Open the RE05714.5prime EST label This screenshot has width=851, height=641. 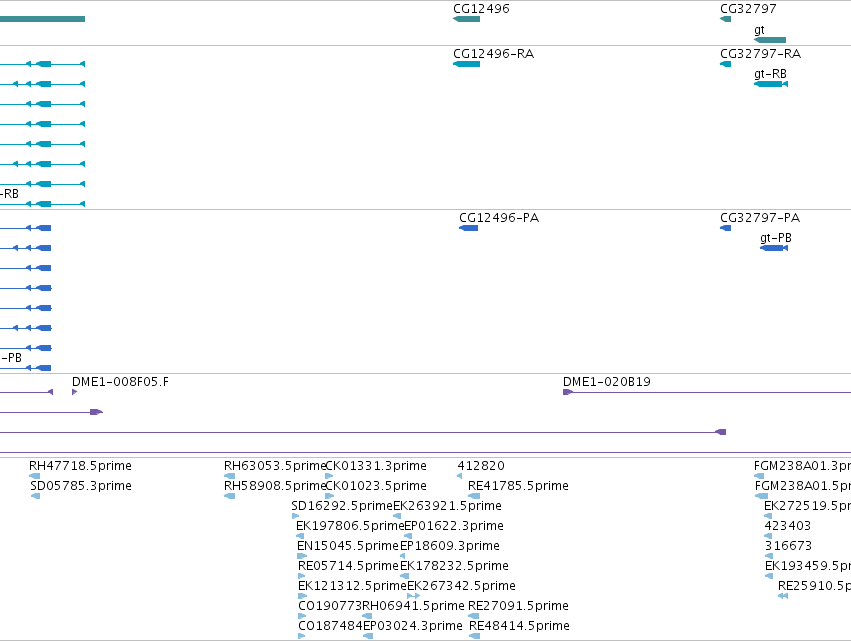pyautogui.click(x=348, y=566)
